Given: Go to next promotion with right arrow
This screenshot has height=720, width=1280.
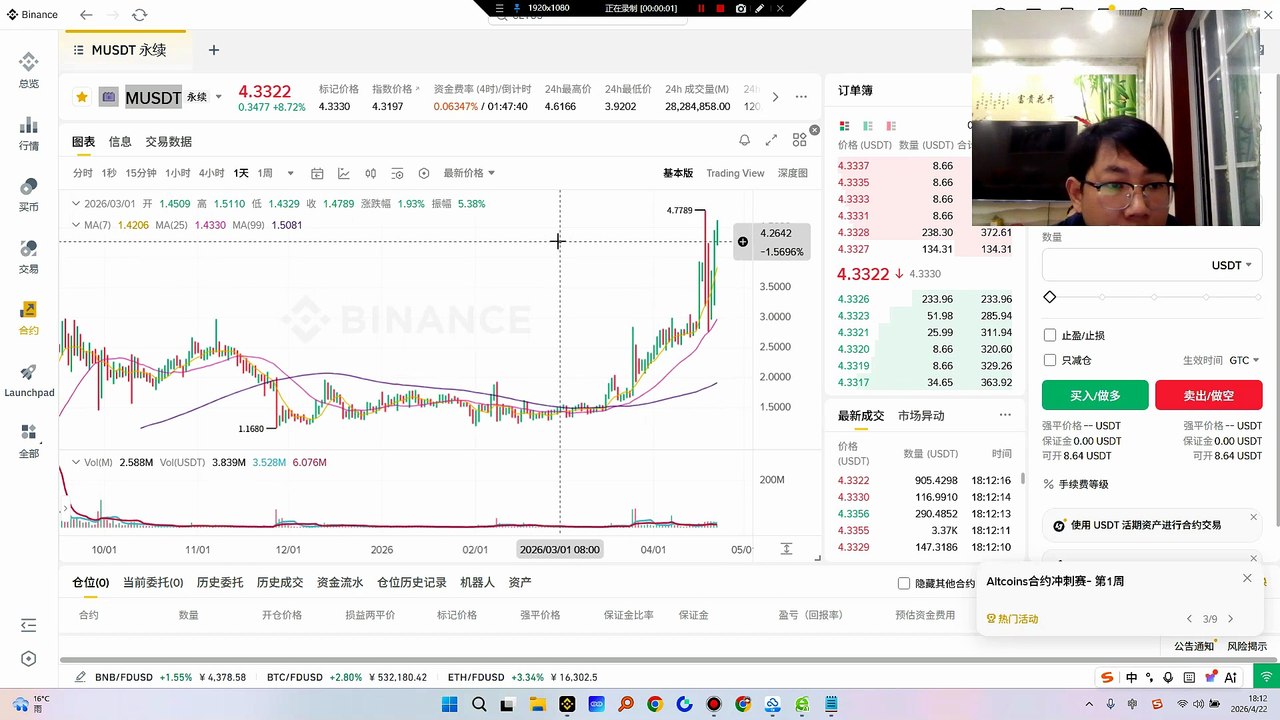Looking at the screenshot, I should coord(1230,619).
